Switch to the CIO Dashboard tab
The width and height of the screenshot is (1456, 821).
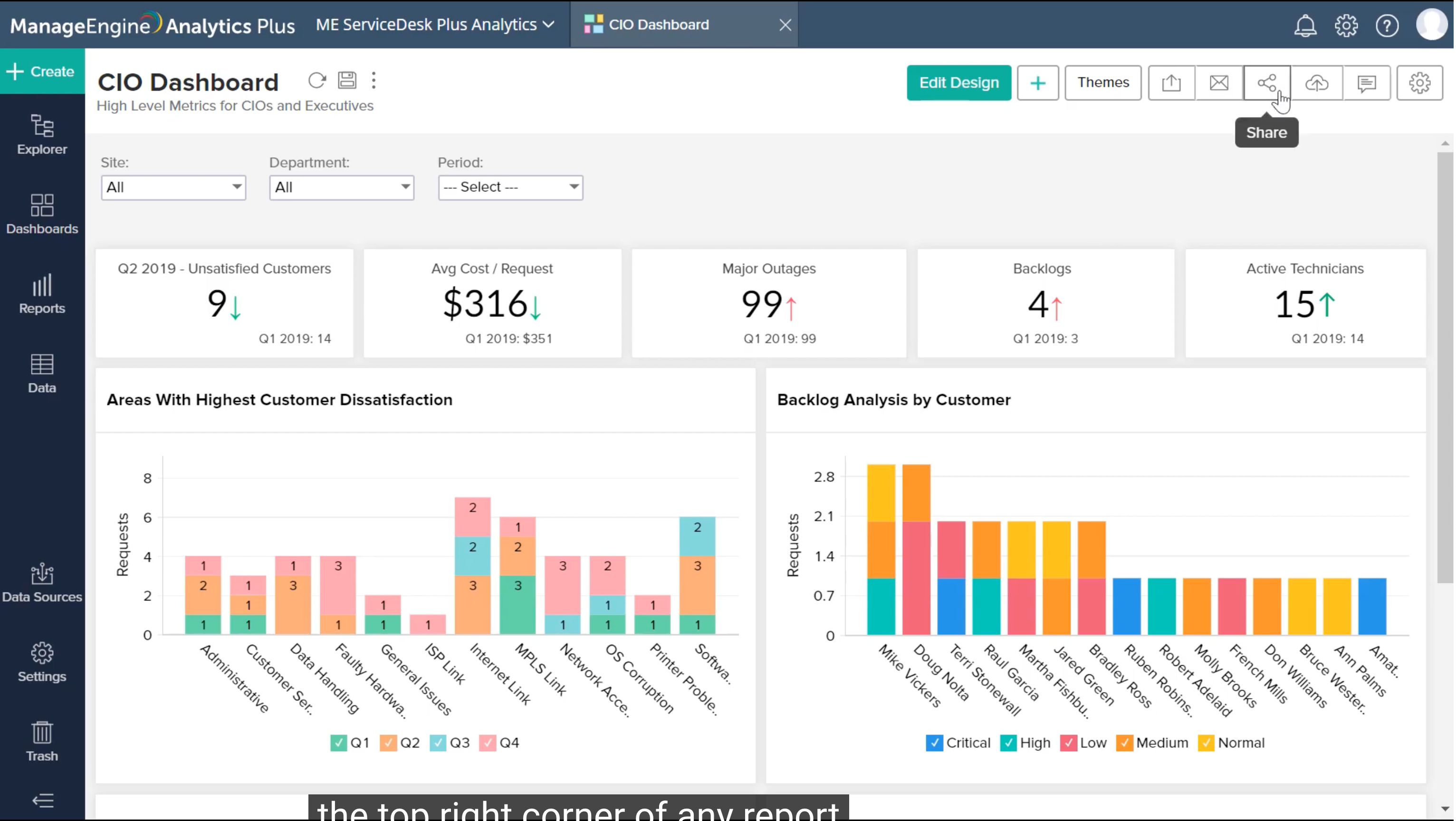[659, 25]
